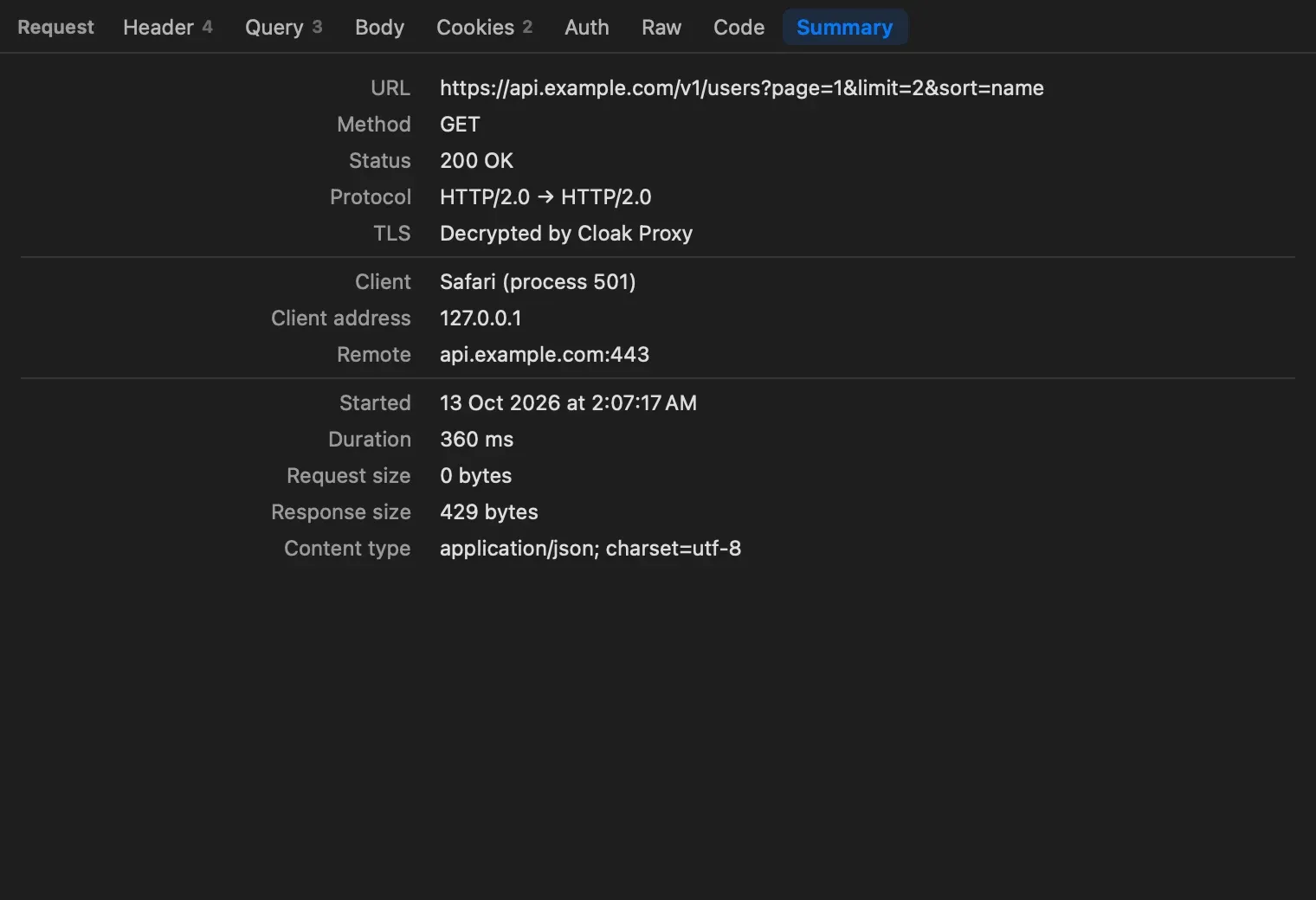Click the 'Client address' label
The image size is (1316, 900).
click(x=341, y=318)
